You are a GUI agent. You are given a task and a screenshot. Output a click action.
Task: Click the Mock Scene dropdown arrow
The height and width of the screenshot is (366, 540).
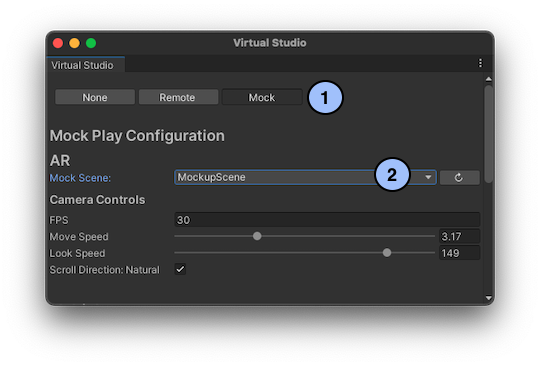click(428, 177)
